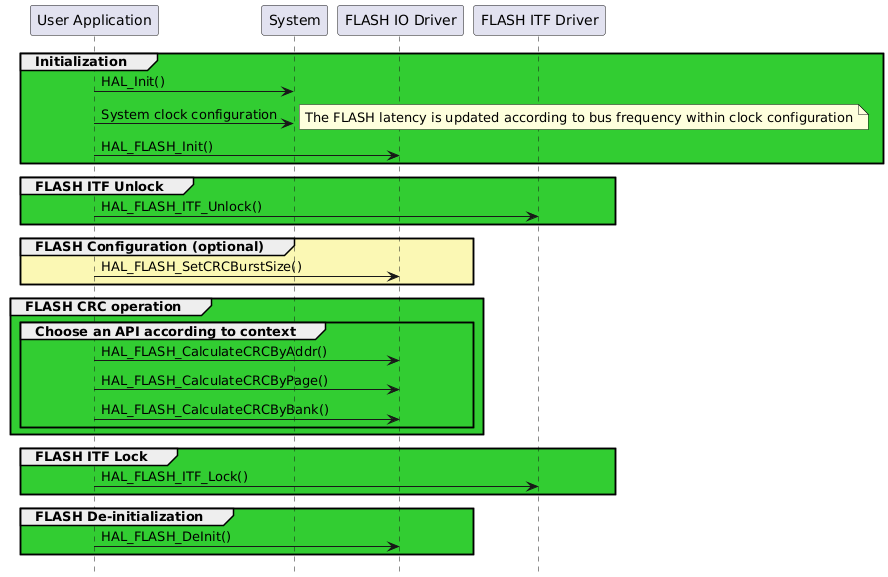Click the System participant box
This screenshot has height=577, width=888.
click(294, 20)
